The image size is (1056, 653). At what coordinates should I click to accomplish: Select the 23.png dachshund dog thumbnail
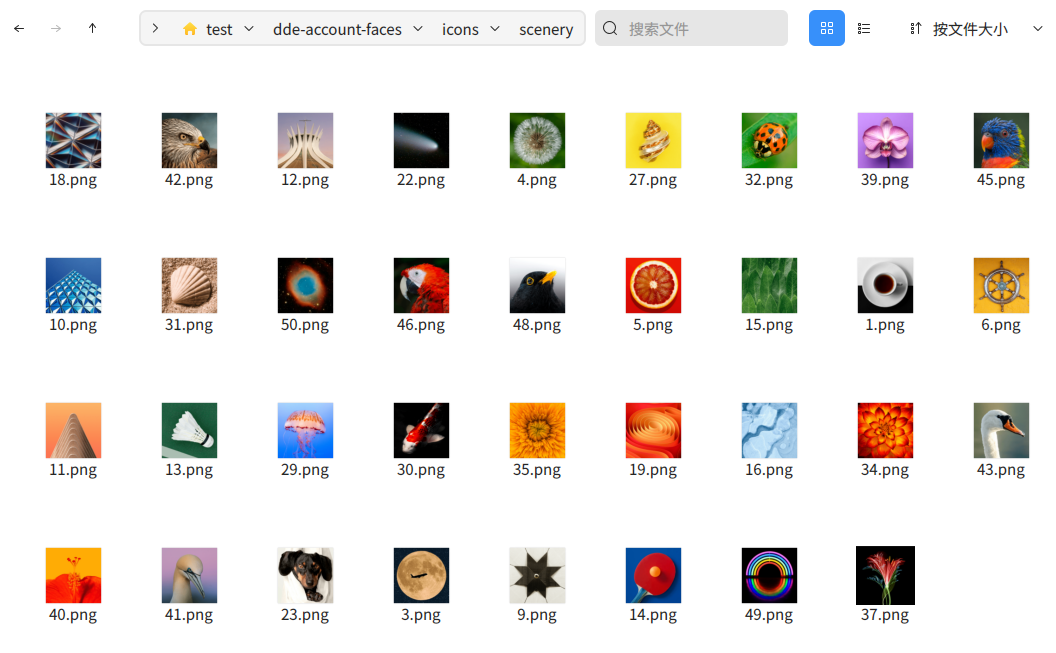(x=305, y=576)
